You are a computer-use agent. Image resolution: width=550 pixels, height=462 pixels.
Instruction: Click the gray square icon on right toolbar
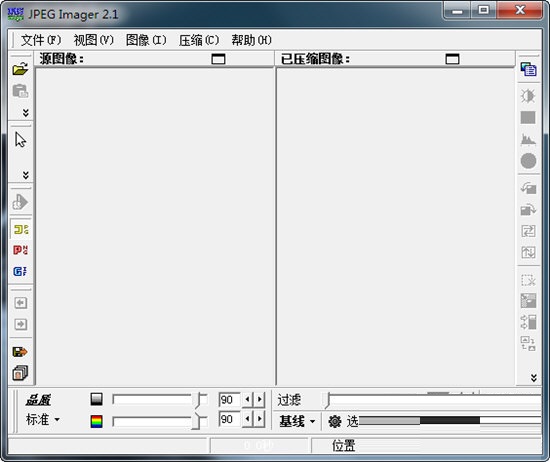pyautogui.click(x=528, y=118)
